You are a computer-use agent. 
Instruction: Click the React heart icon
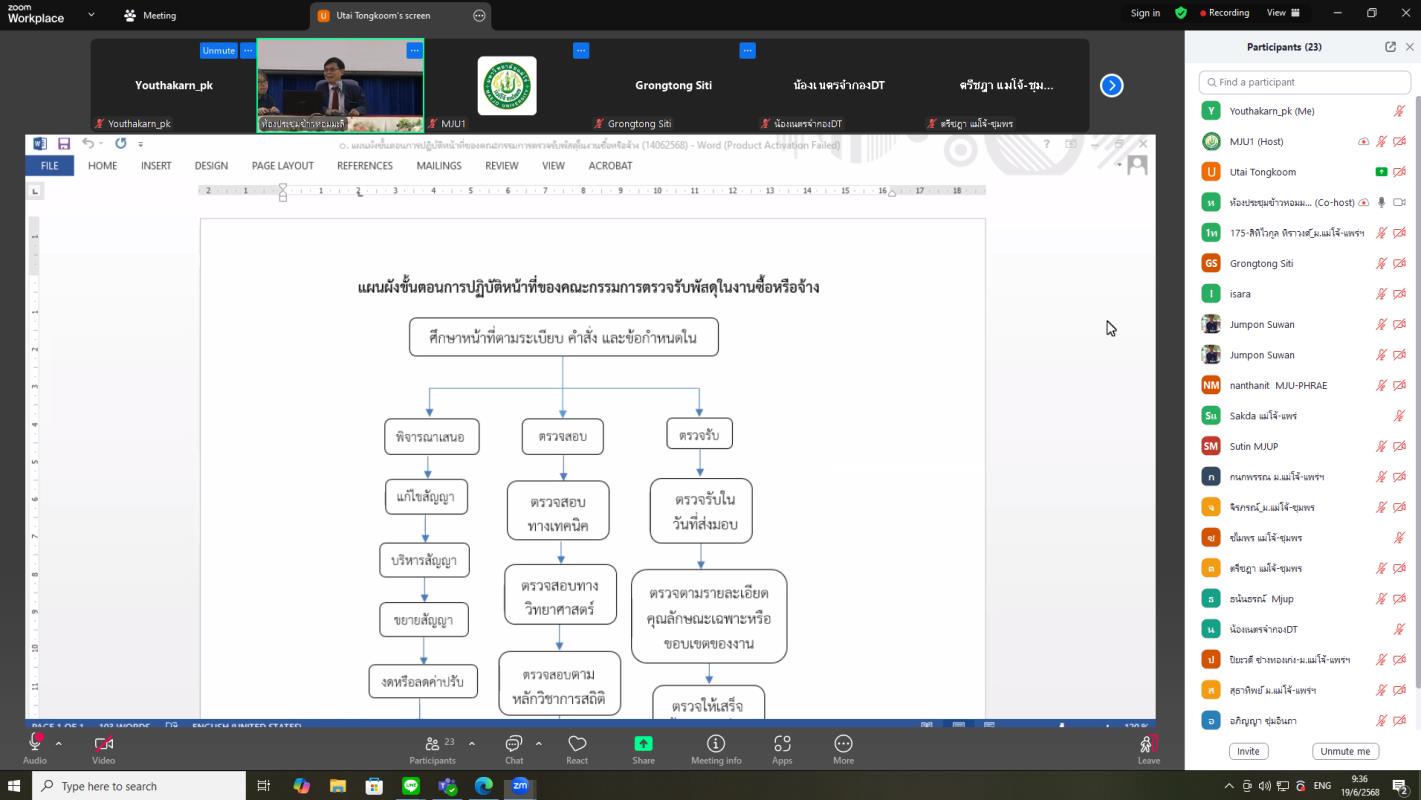click(577, 744)
